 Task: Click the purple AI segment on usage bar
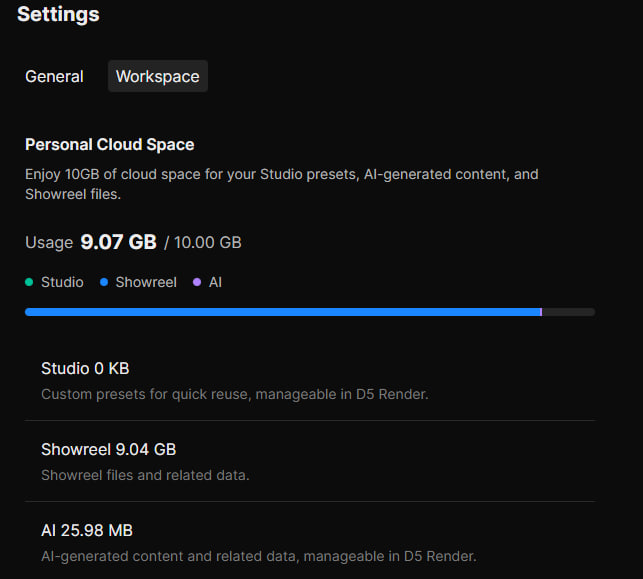point(541,312)
